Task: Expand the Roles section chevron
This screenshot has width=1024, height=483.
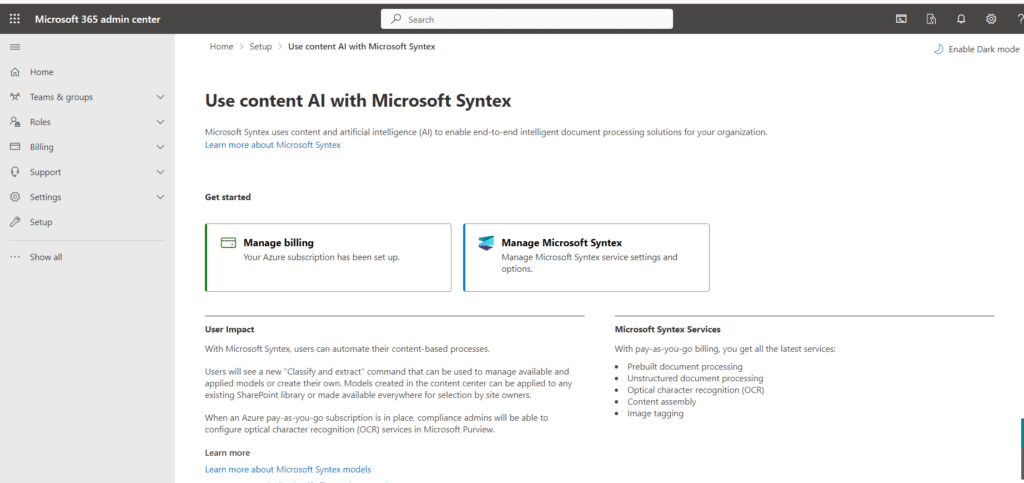Action: click(160, 122)
